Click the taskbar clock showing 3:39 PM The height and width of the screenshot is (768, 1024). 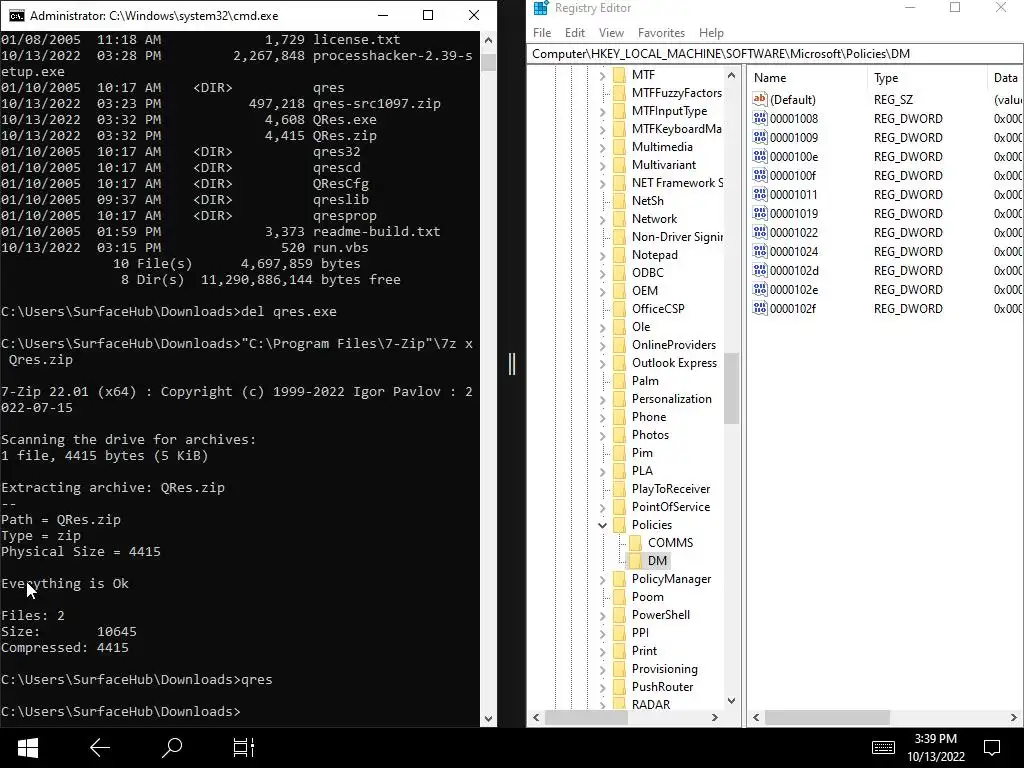pyautogui.click(x=935, y=739)
